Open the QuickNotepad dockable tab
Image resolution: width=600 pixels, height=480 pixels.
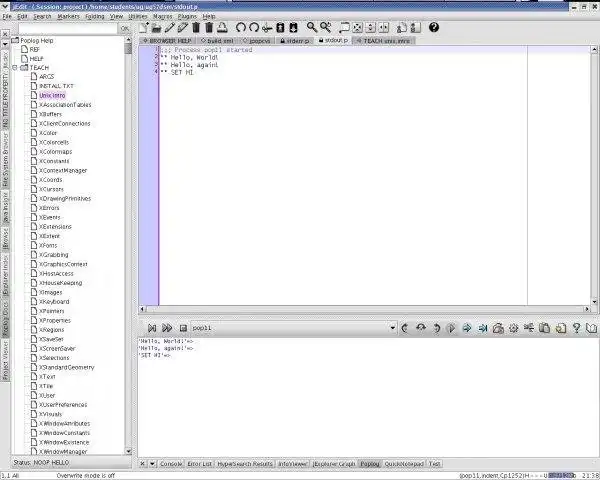pos(404,464)
